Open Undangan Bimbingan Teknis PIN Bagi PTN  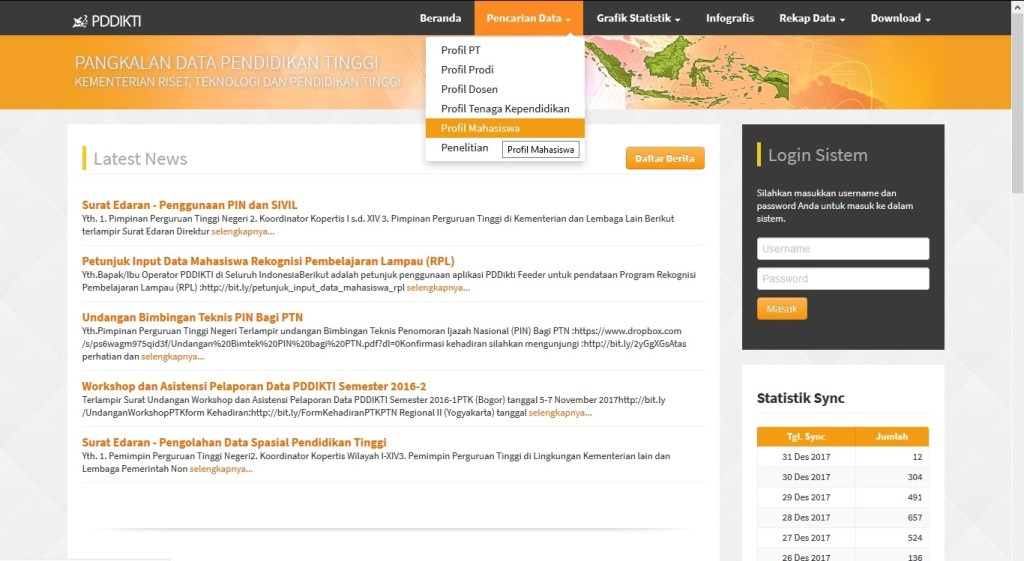point(192,317)
